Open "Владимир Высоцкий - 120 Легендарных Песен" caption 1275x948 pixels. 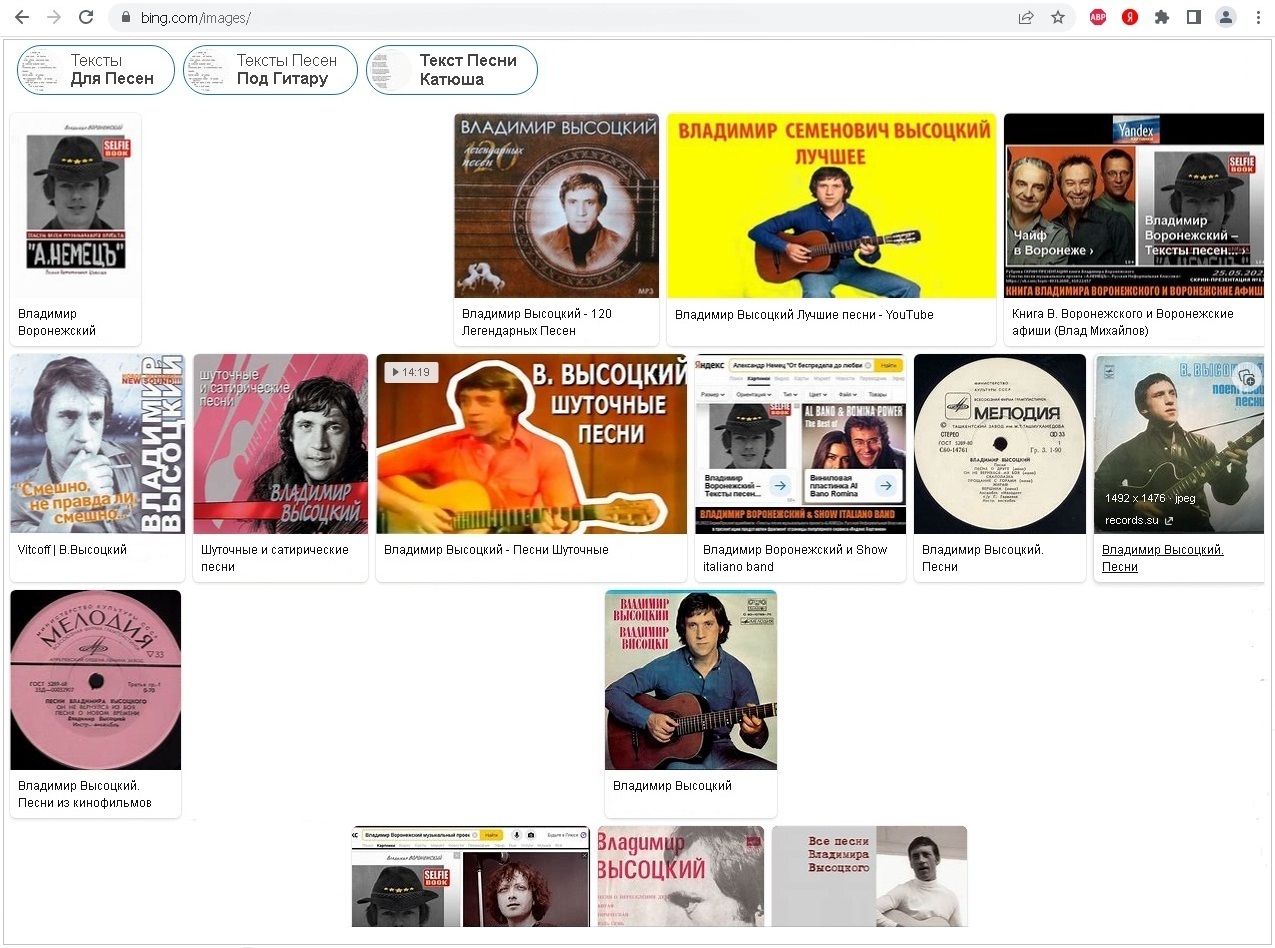pyautogui.click(x=537, y=322)
